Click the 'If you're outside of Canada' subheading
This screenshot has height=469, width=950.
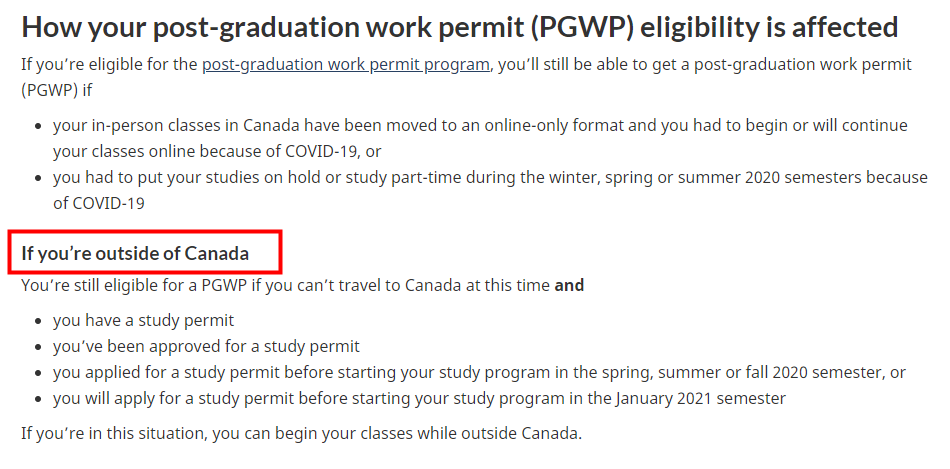point(135,253)
